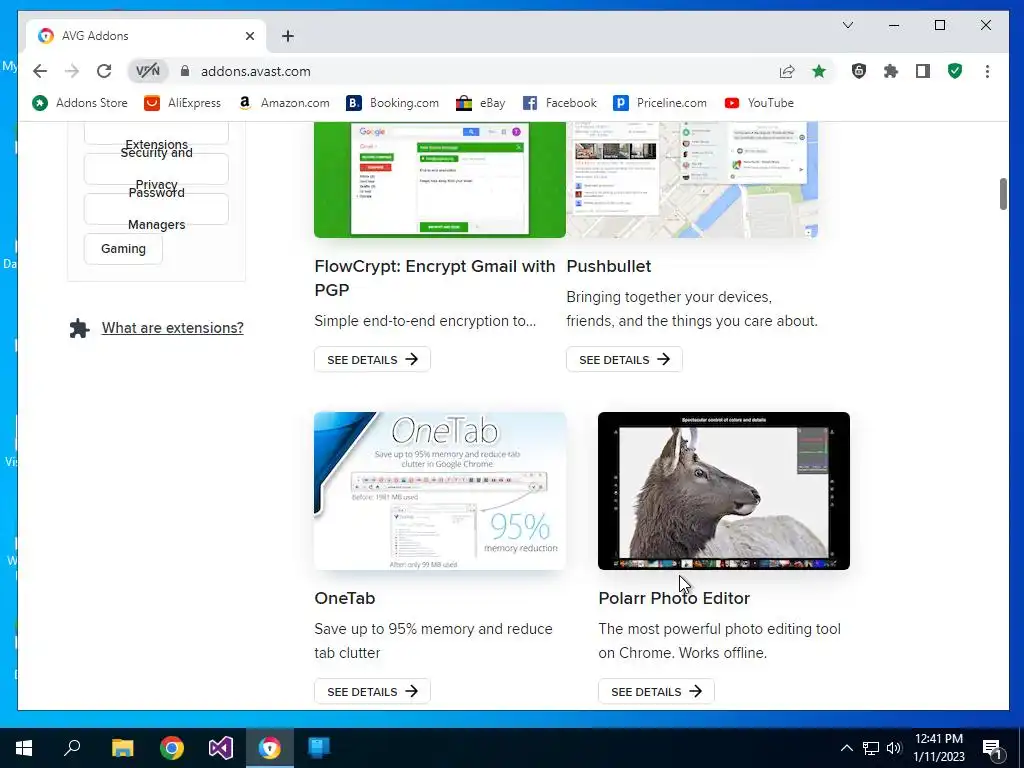Click the page vertical scrollbar thumb

[1003, 194]
